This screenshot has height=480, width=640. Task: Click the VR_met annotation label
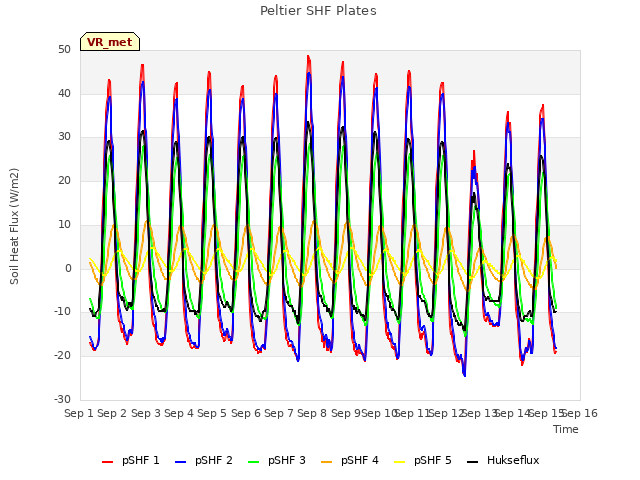(110, 42)
